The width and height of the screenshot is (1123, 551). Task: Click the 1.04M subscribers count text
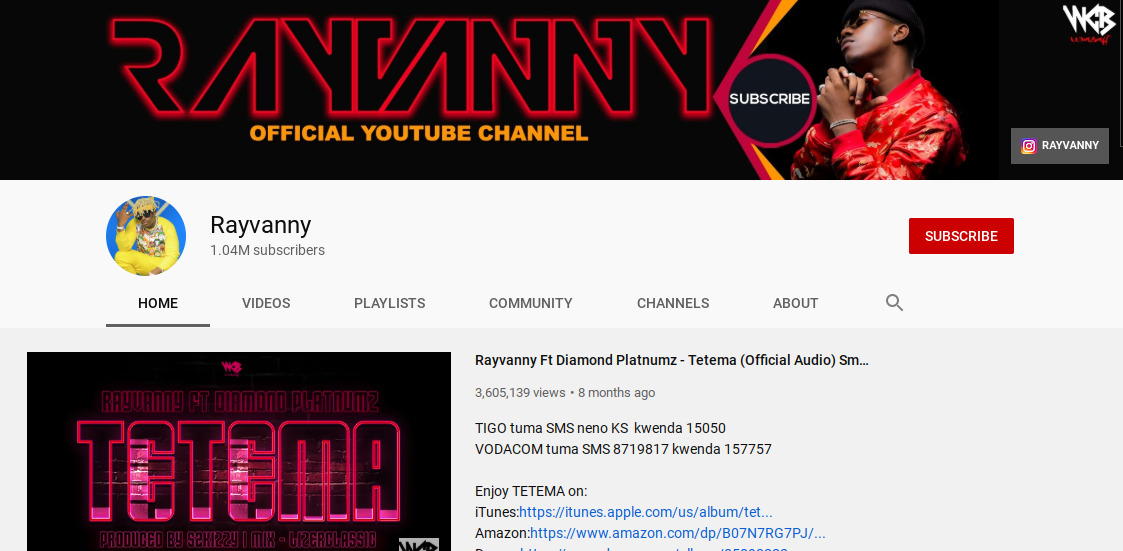267,250
